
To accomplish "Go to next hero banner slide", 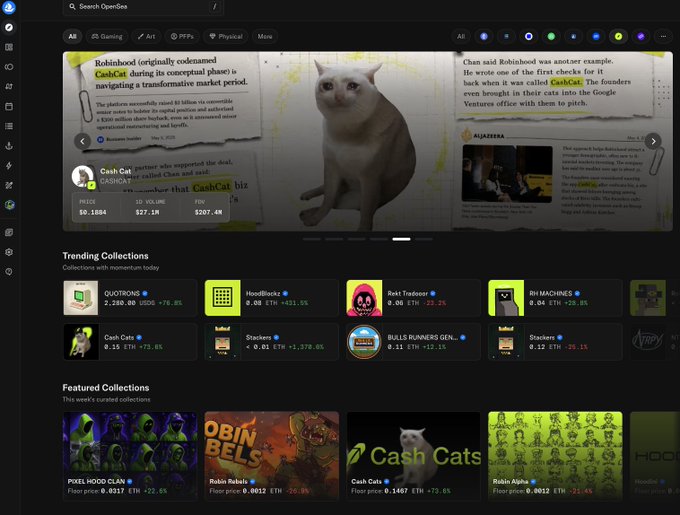I will coord(653,141).
